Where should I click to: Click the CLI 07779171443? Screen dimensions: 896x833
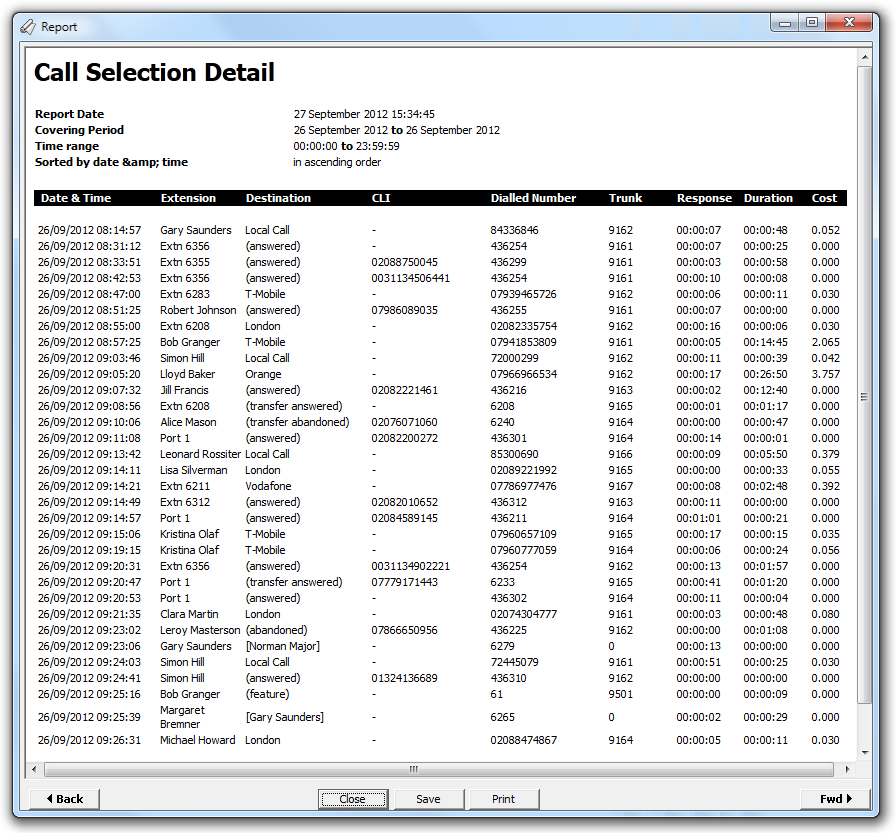coord(404,582)
